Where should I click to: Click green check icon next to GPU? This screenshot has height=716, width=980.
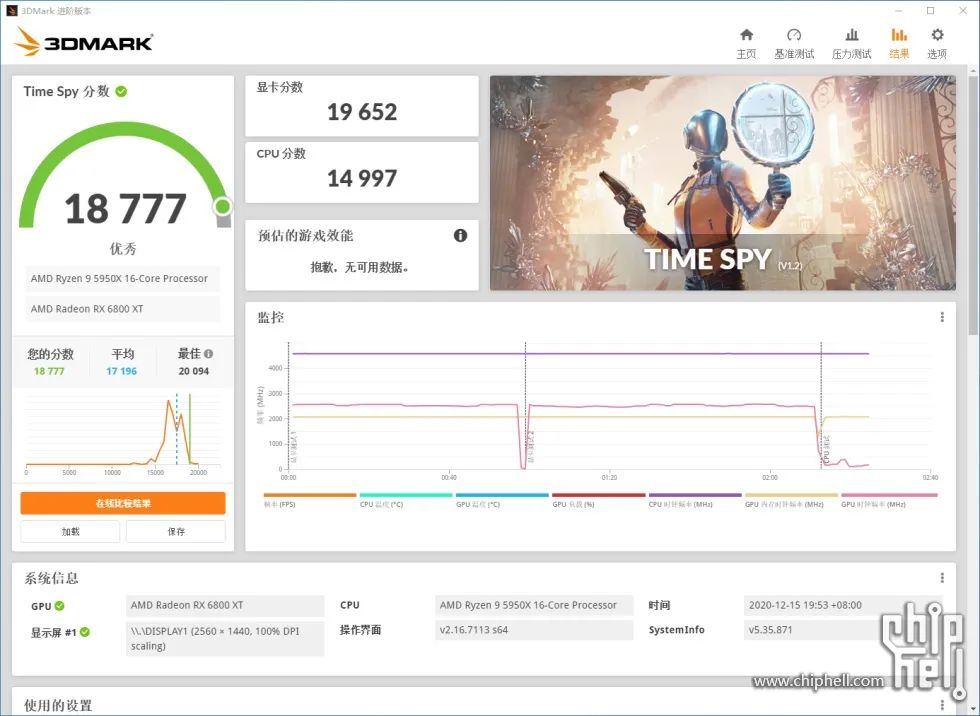click(x=59, y=605)
